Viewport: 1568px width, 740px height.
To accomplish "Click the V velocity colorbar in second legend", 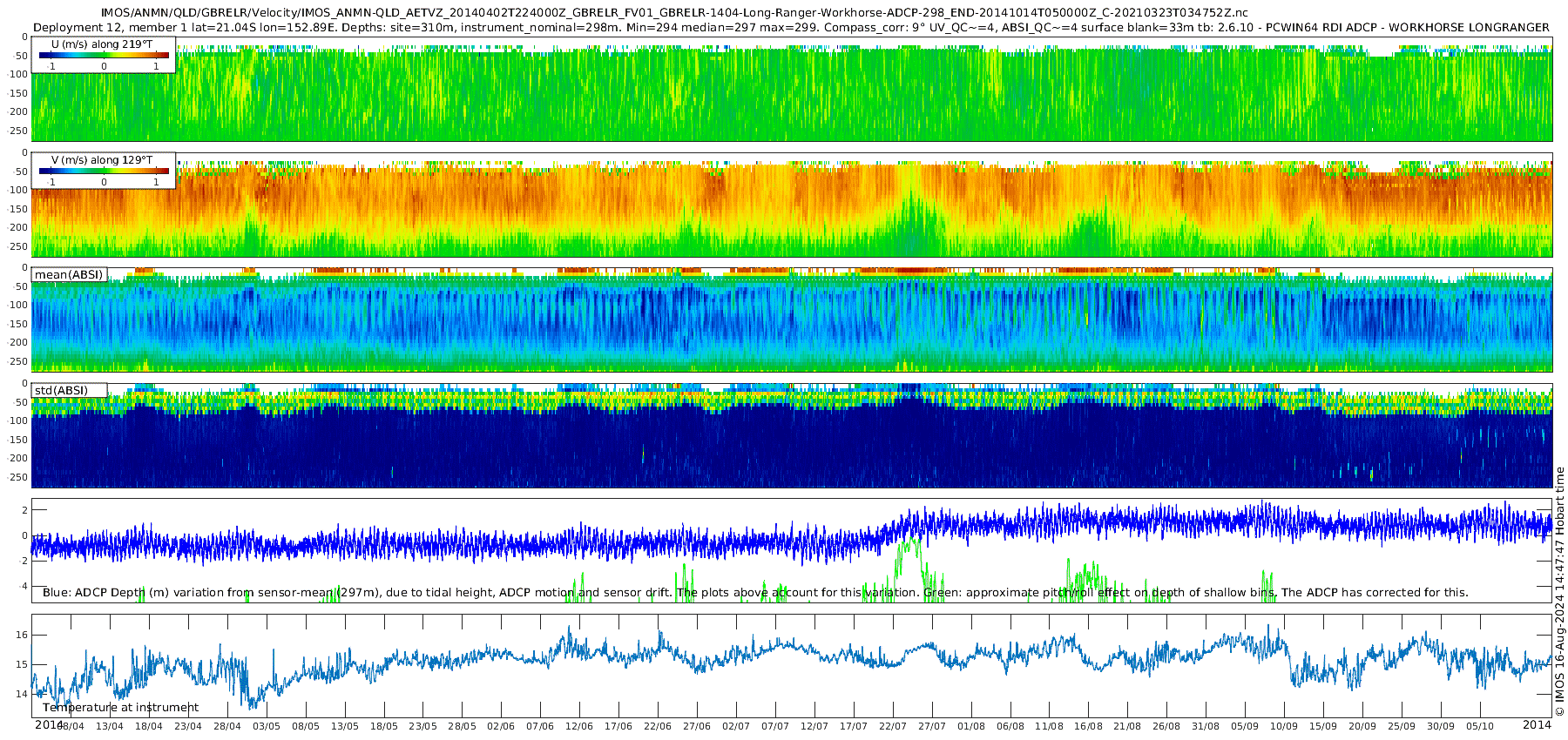I will coord(105,172).
